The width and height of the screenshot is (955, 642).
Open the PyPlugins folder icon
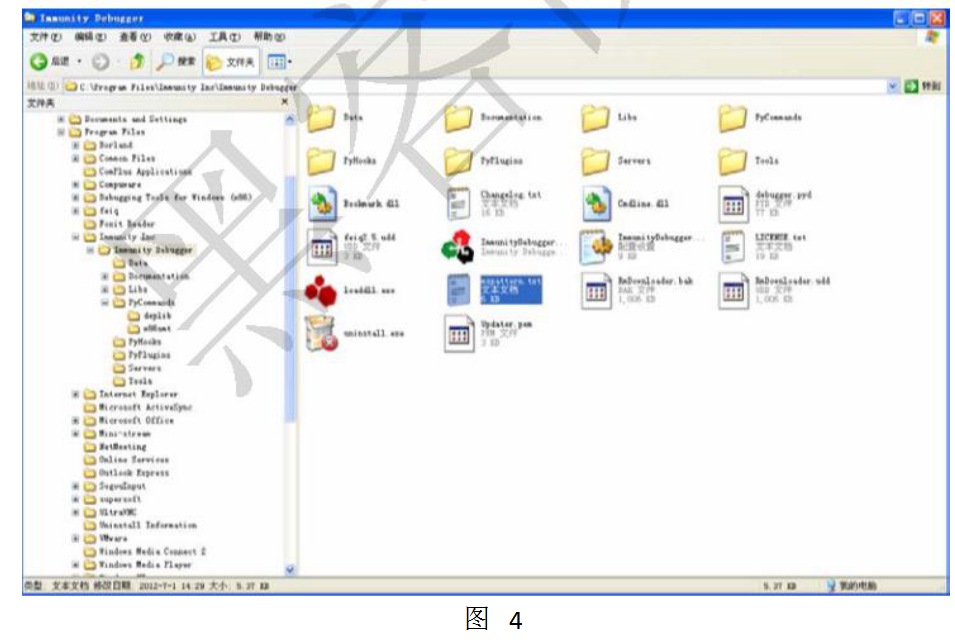(458, 161)
